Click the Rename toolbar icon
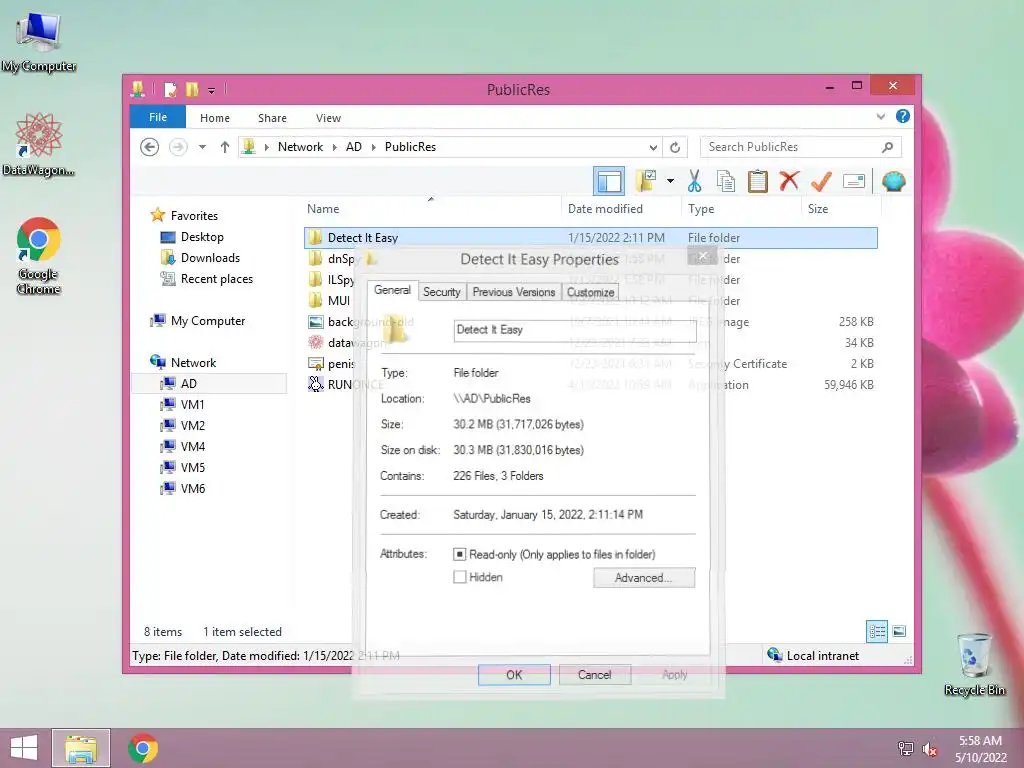This screenshot has width=1024, height=768. pyautogui.click(x=854, y=181)
